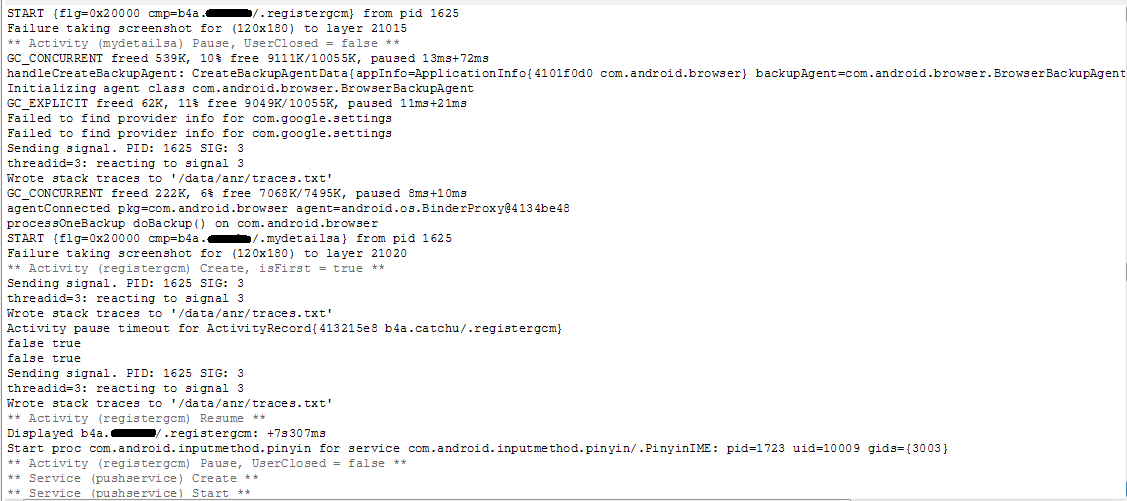Click the START mydetailsa from pid 1625 line

coord(230,238)
